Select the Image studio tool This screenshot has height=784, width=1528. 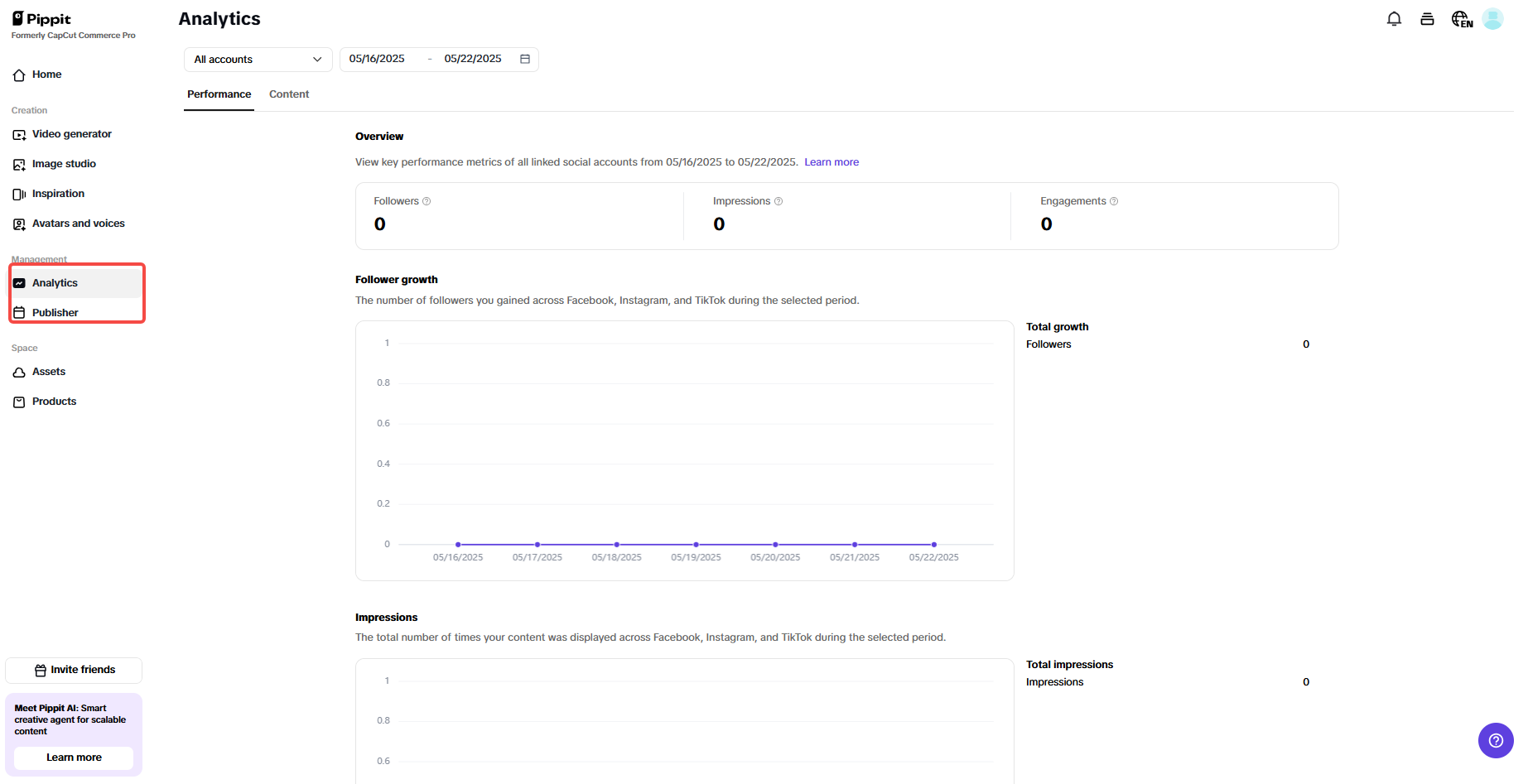[x=64, y=163]
